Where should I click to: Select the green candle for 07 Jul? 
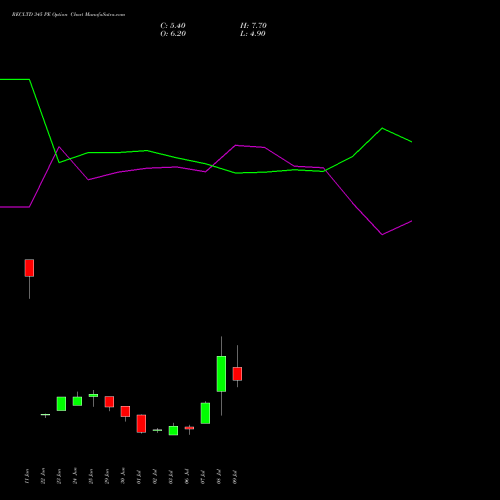click(x=205, y=413)
